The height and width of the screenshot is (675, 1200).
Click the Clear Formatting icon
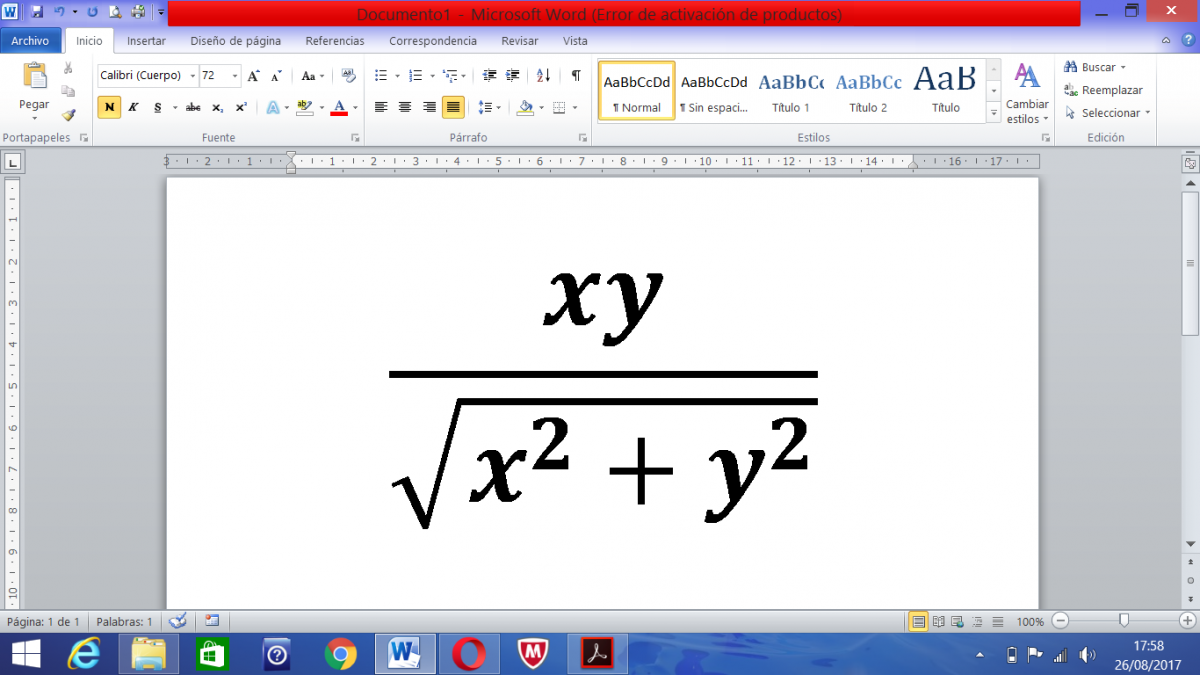point(348,76)
